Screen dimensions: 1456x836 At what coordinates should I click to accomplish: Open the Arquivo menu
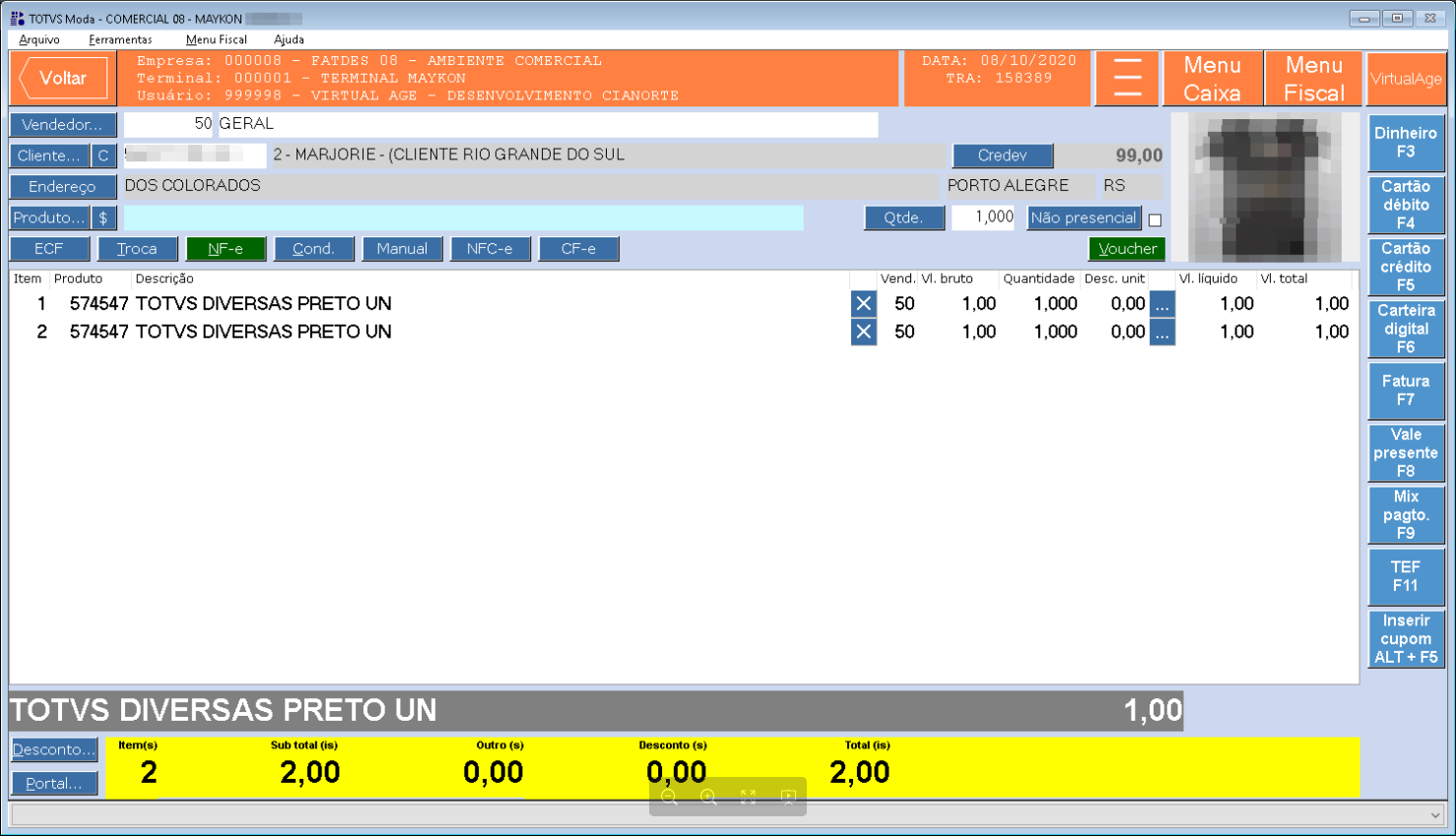39,39
